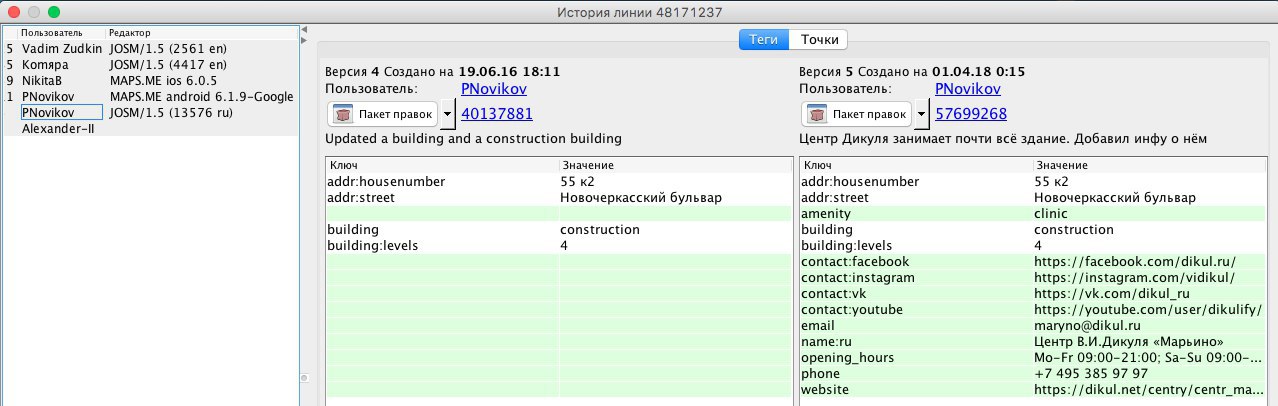Open dropdown arrow beside version 5 Пакет правок
The width and height of the screenshot is (1278, 406).
tap(922, 114)
